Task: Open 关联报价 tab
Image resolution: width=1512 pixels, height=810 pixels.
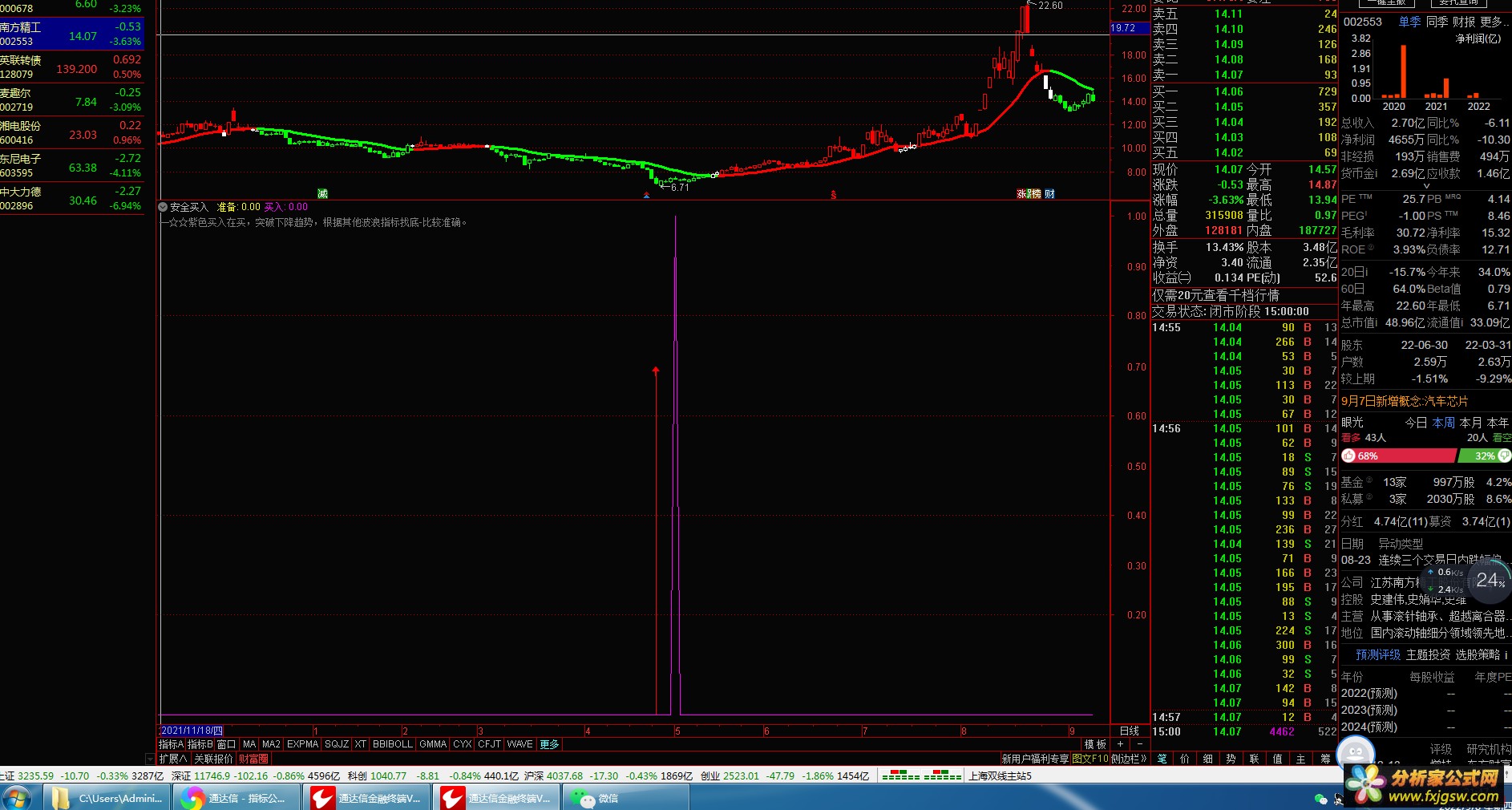Action: click(213, 759)
